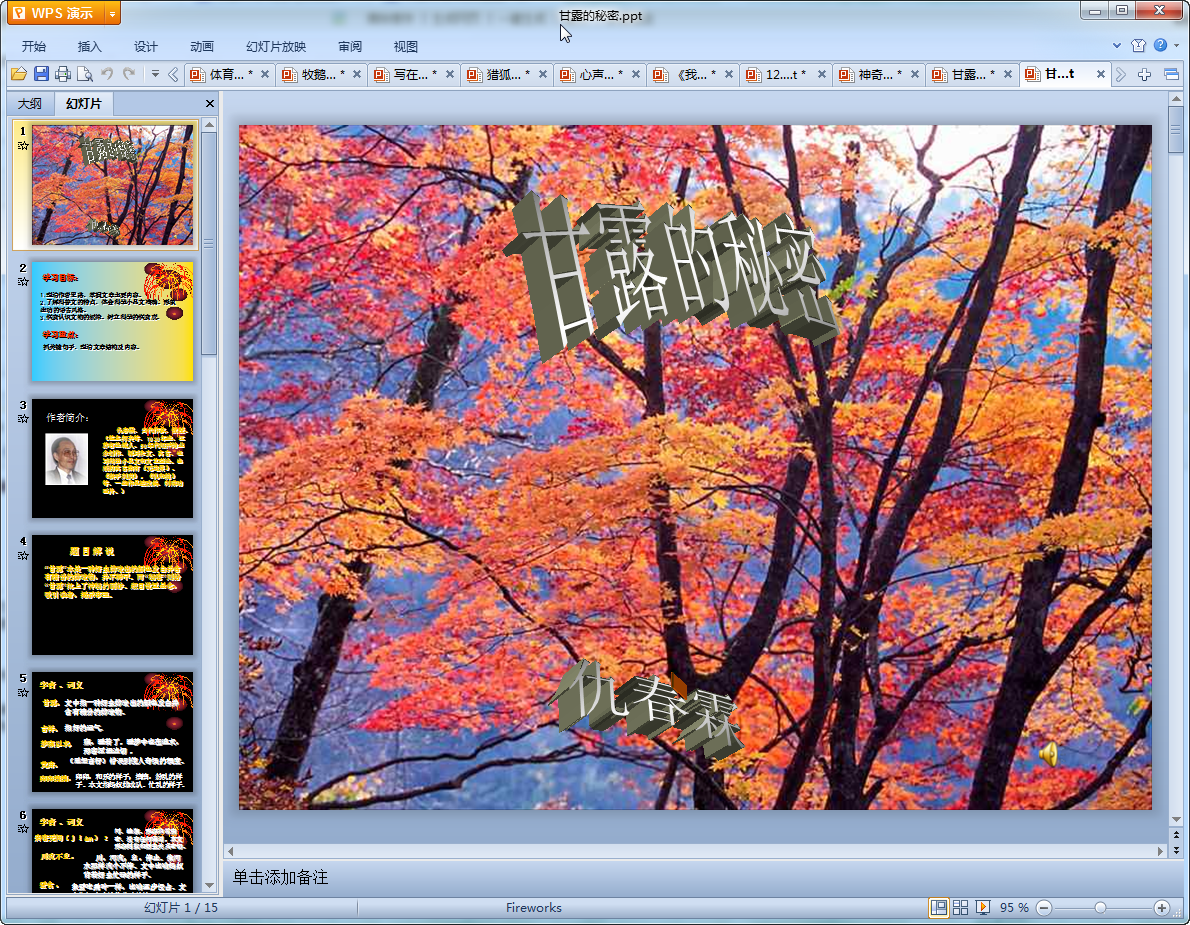Print the presentation with the printer icon
Image resolution: width=1190 pixels, height=925 pixels.
click(x=63, y=74)
